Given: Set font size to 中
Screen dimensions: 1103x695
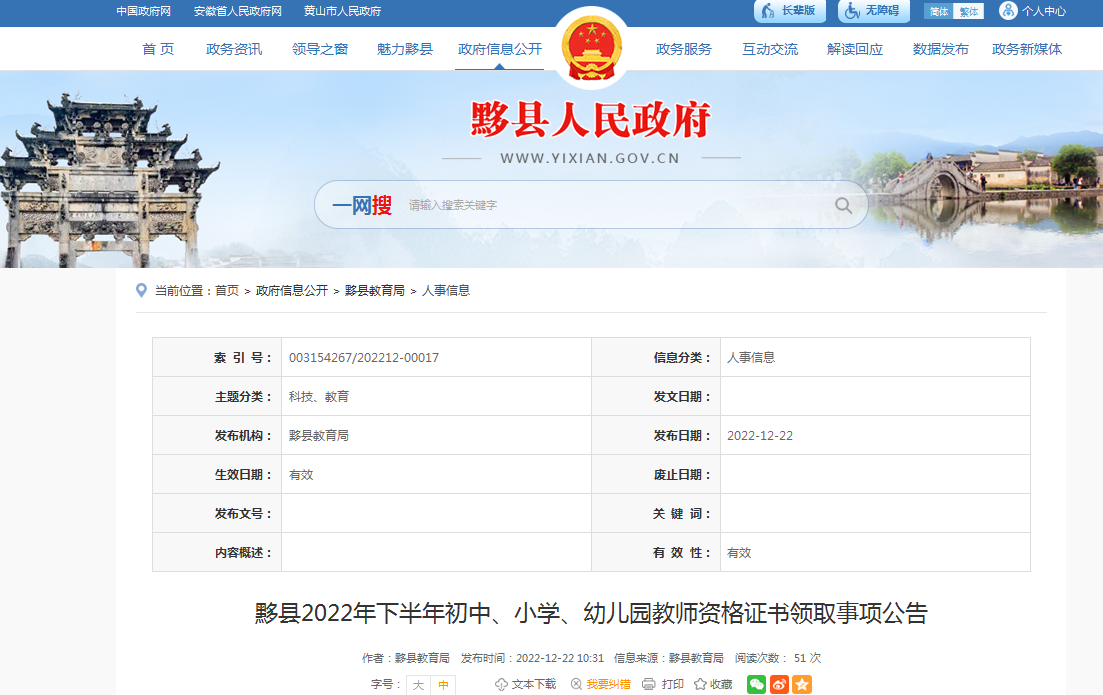Looking at the screenshot, I should (x=443, y=685).
